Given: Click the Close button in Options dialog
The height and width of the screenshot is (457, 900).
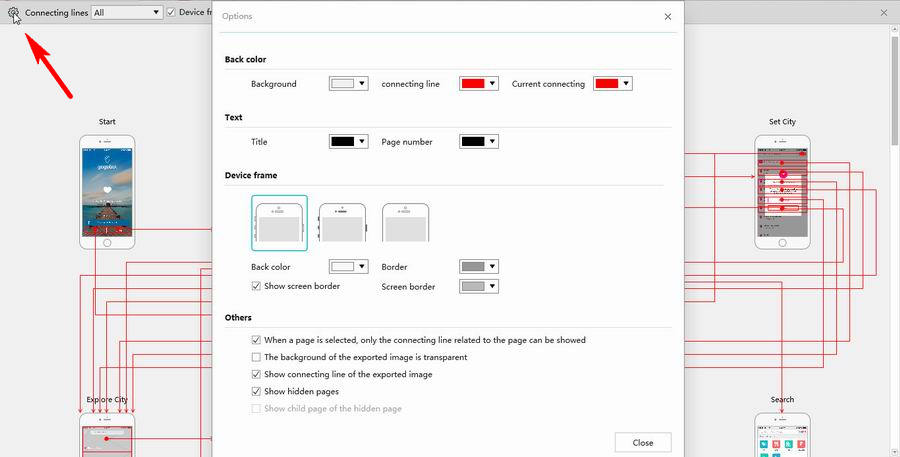Looking at the screenshot, I should click(643, 443).
